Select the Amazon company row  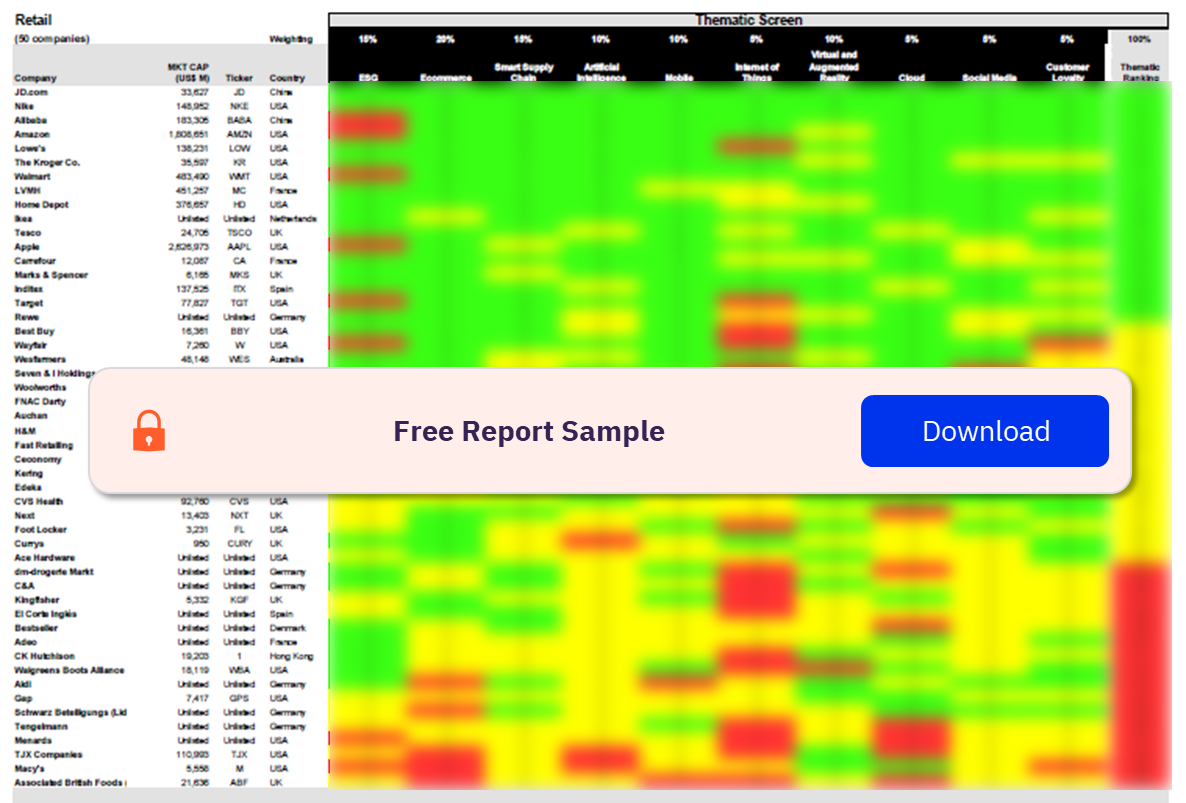tap(170, 135)
